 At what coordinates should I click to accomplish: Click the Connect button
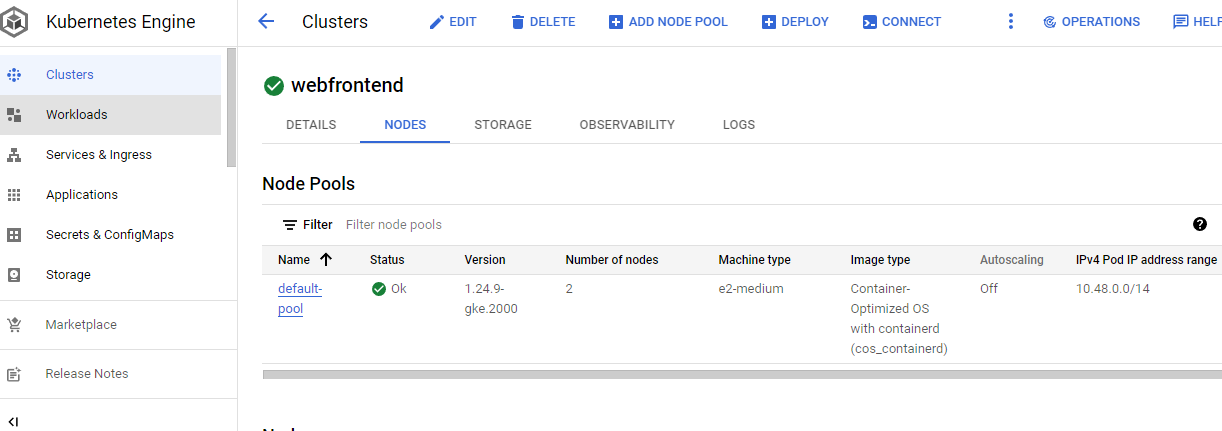click(901, 22)
